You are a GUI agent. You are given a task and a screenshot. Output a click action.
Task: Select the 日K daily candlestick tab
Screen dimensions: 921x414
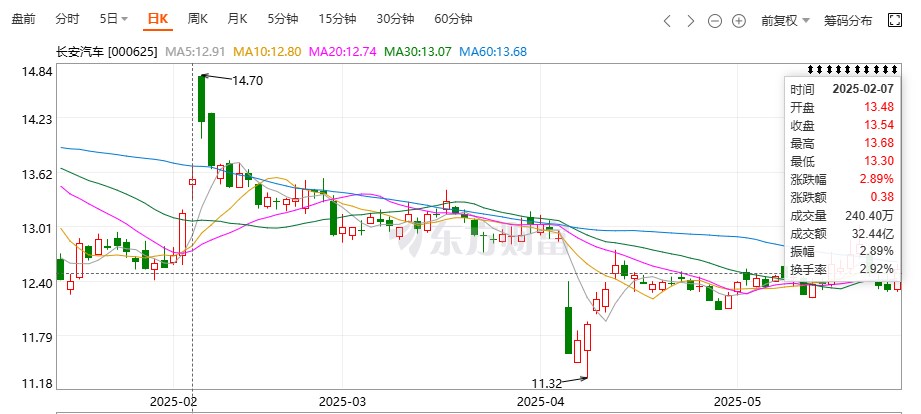coord(157,19)
